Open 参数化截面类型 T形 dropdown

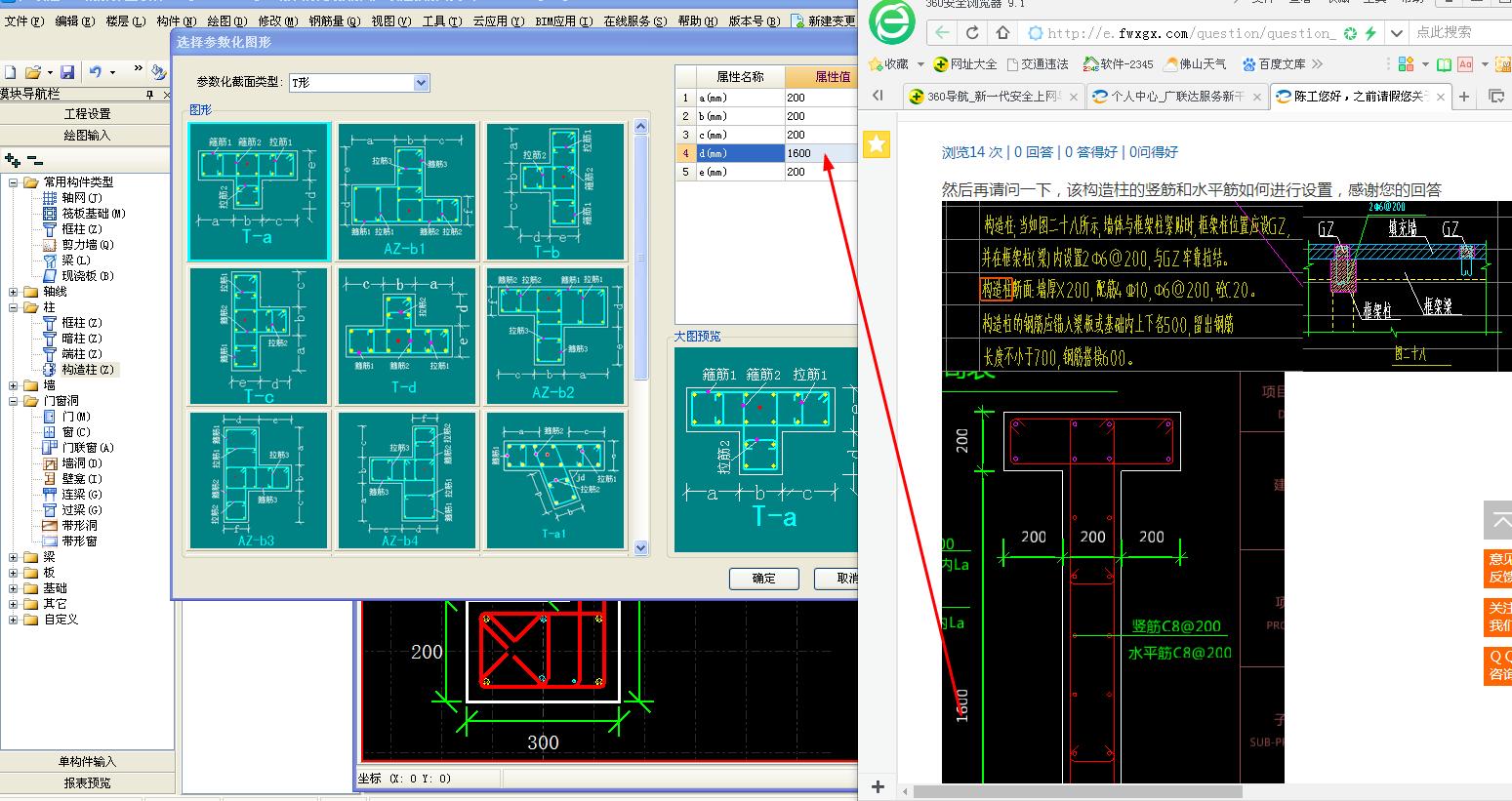tap(422, 83)
